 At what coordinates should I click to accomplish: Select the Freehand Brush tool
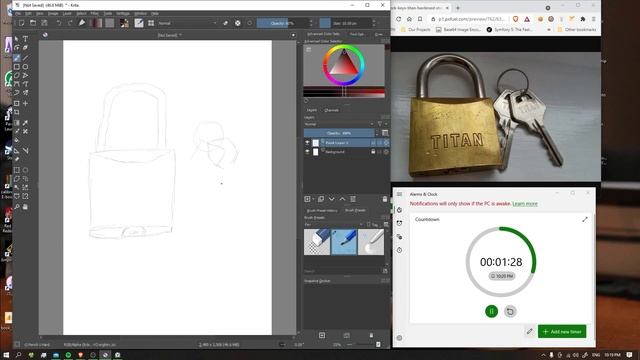[x=17, y=58]
